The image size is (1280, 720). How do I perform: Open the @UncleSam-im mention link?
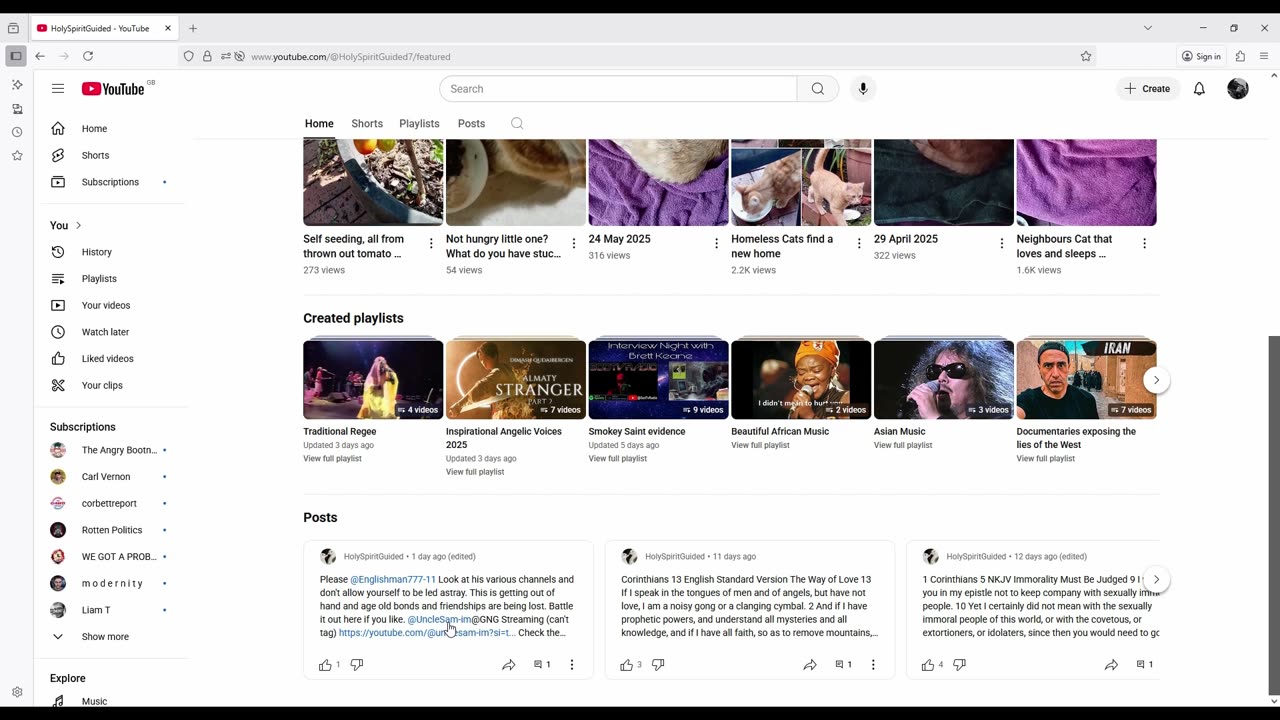[x=439, y=620]
